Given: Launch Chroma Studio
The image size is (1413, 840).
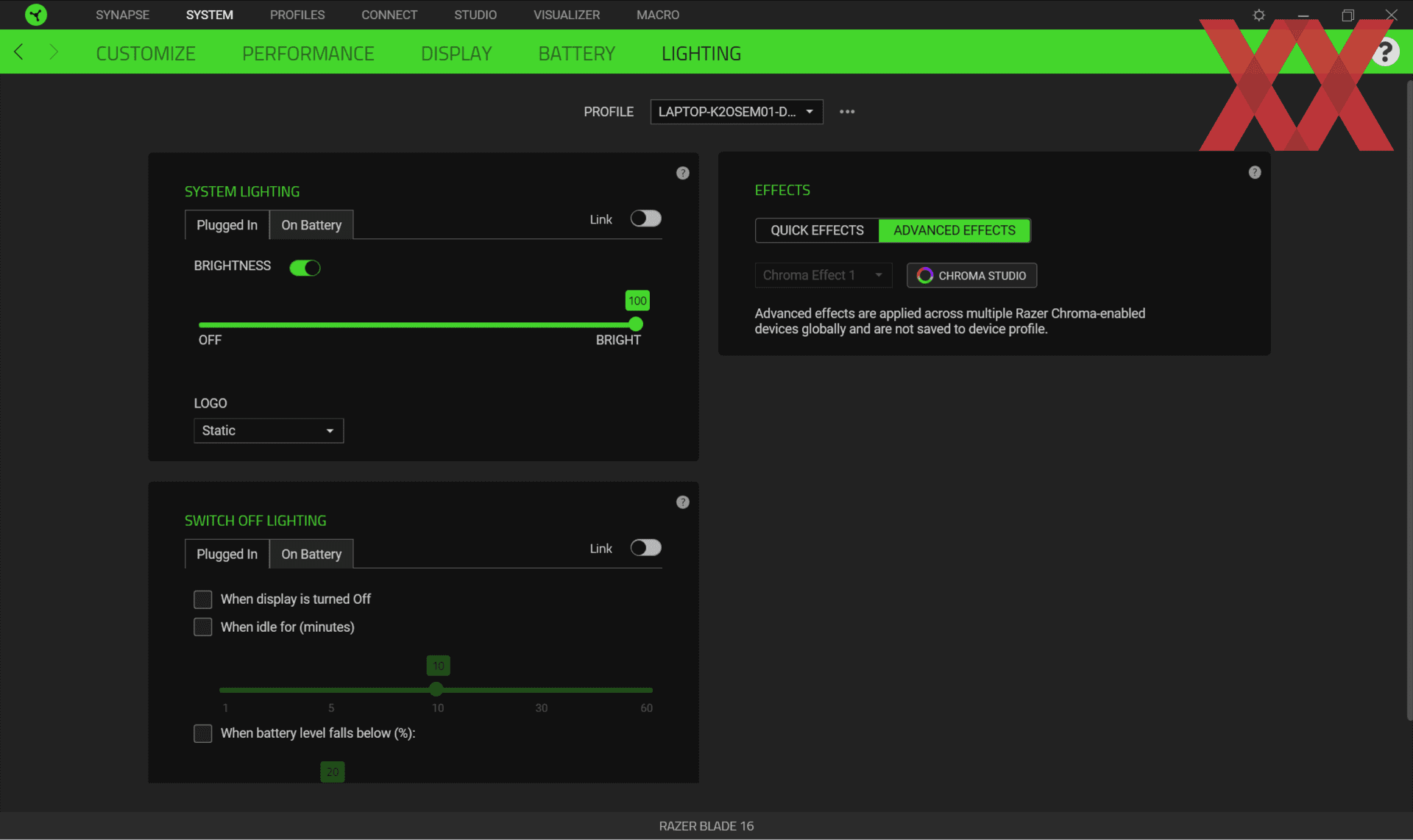Looking at the screenshot, I should click(x=971, y=275).
